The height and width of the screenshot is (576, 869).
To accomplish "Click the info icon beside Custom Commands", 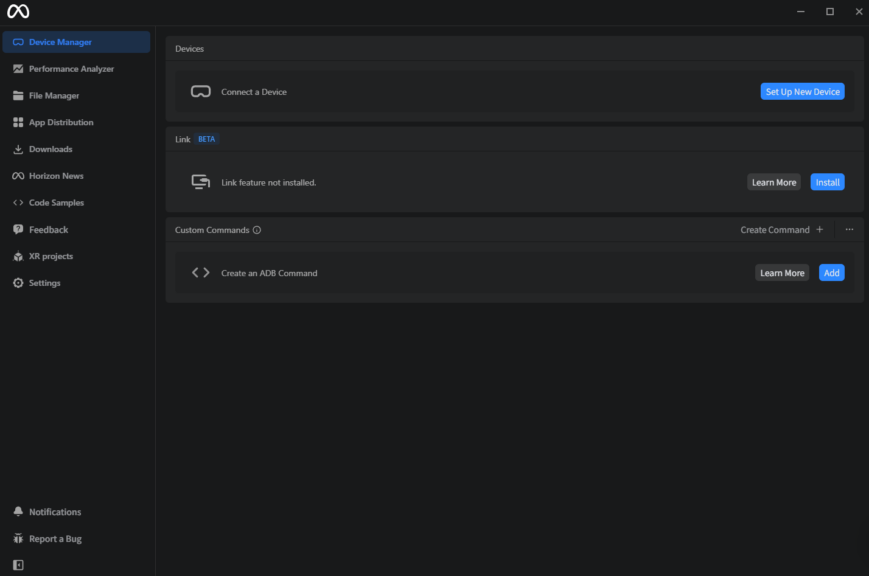I will [257, 230].
